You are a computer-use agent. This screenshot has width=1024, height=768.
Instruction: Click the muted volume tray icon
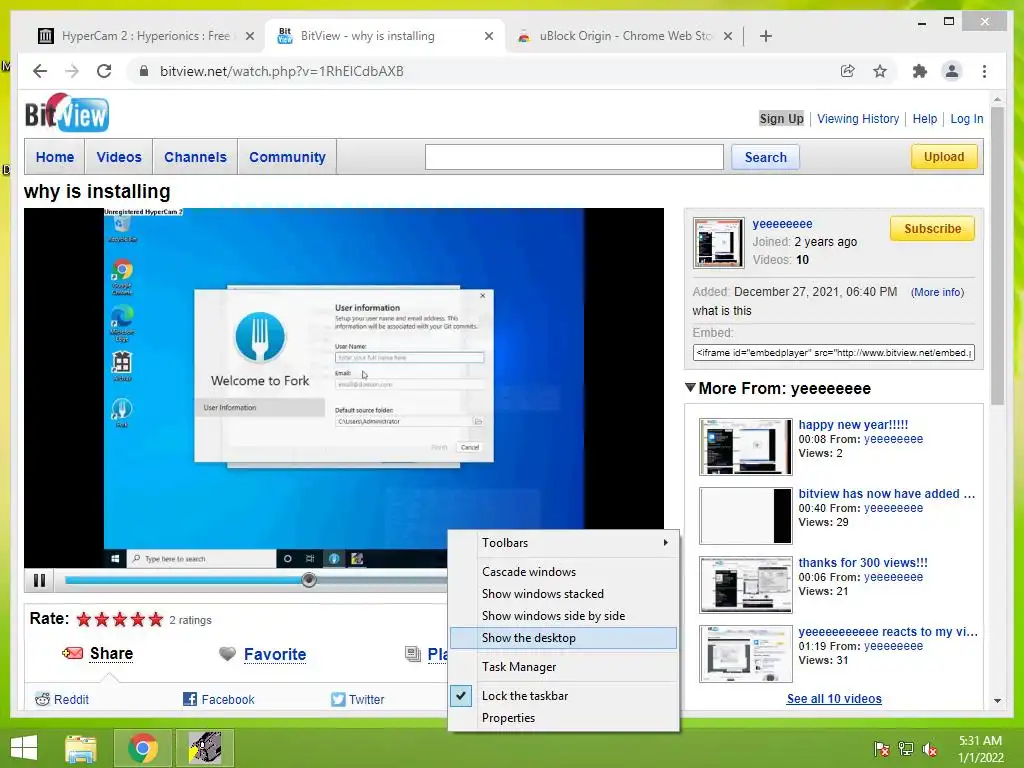[x=929, y=748]
